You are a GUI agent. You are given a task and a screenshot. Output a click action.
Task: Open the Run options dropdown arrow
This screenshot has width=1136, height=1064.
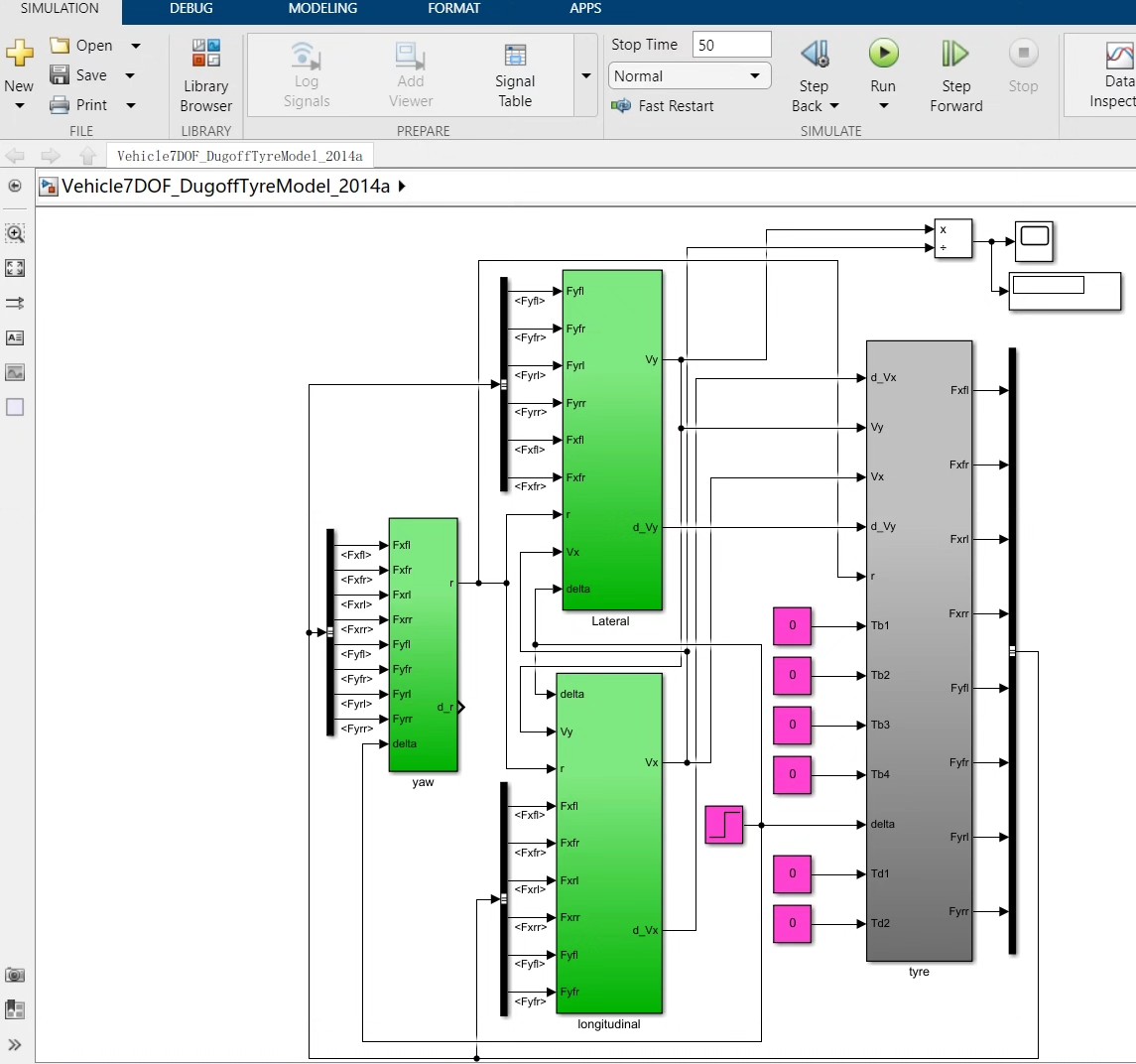(x=883, y=106)
